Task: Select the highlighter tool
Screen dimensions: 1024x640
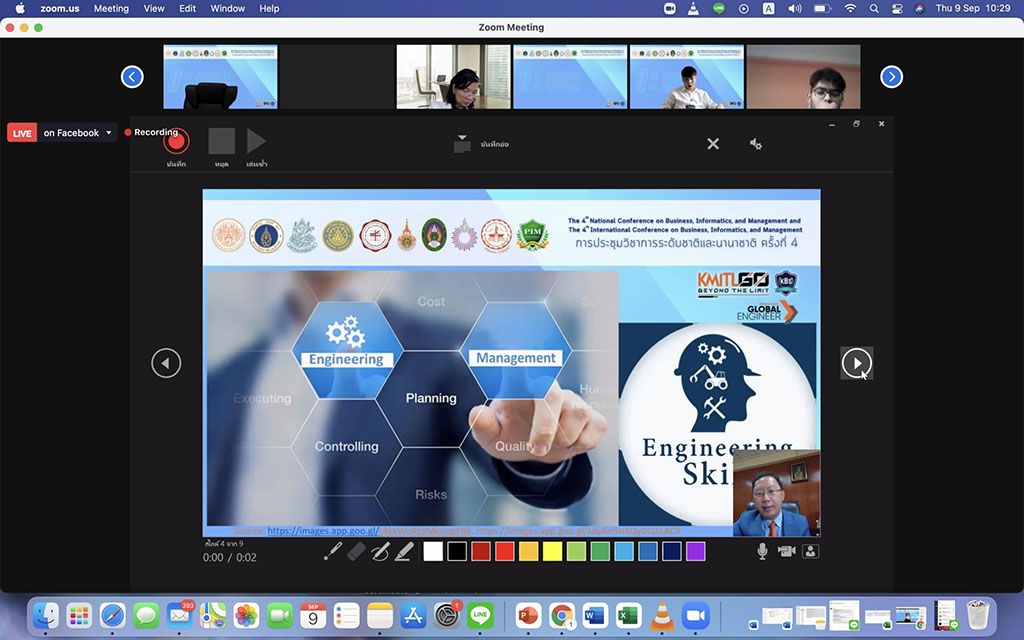Action: (404, 551)
